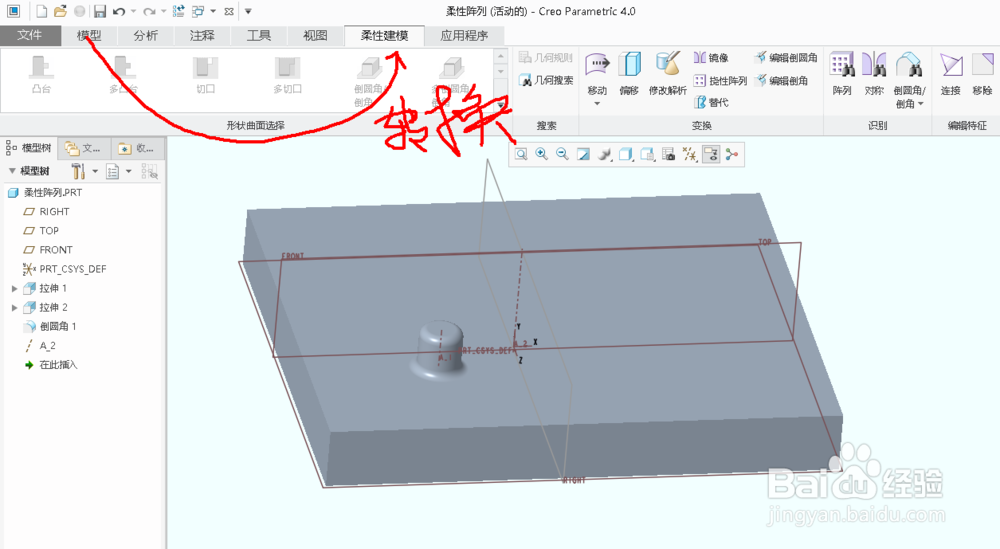Redo the last undone action
This screenshot has height=549, width=1000.
[x=149, y=11]
